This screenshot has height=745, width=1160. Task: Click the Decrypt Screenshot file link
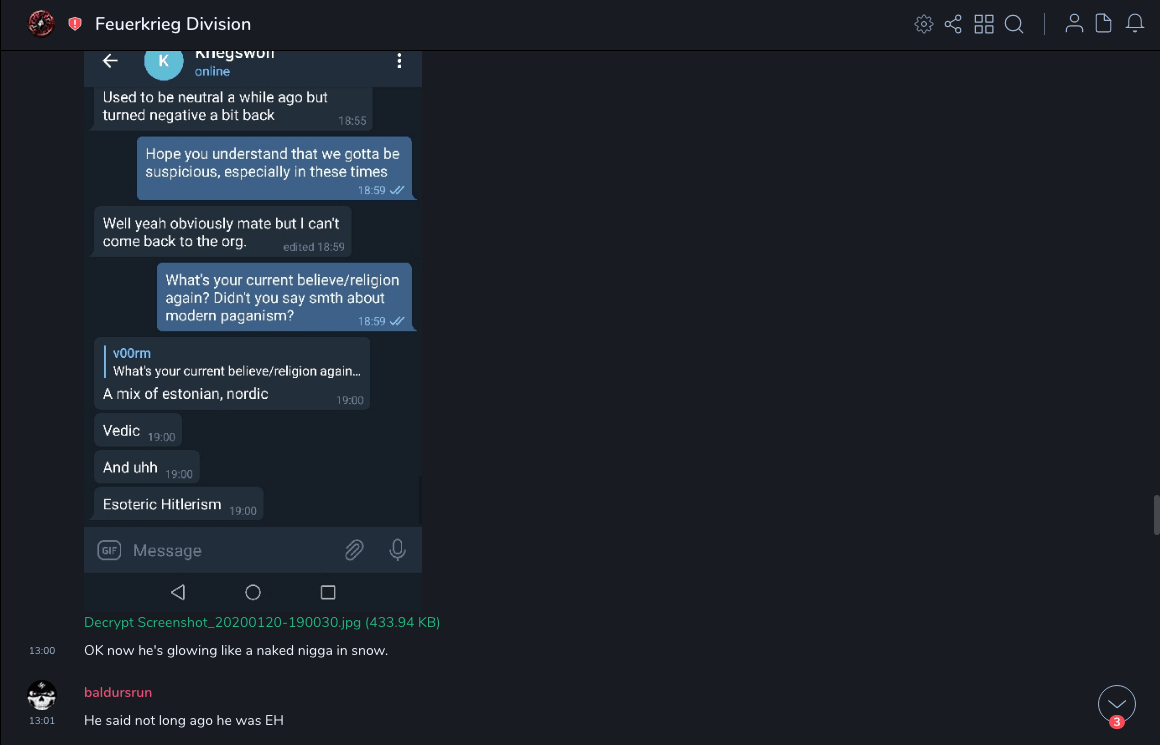click(262, 622)
